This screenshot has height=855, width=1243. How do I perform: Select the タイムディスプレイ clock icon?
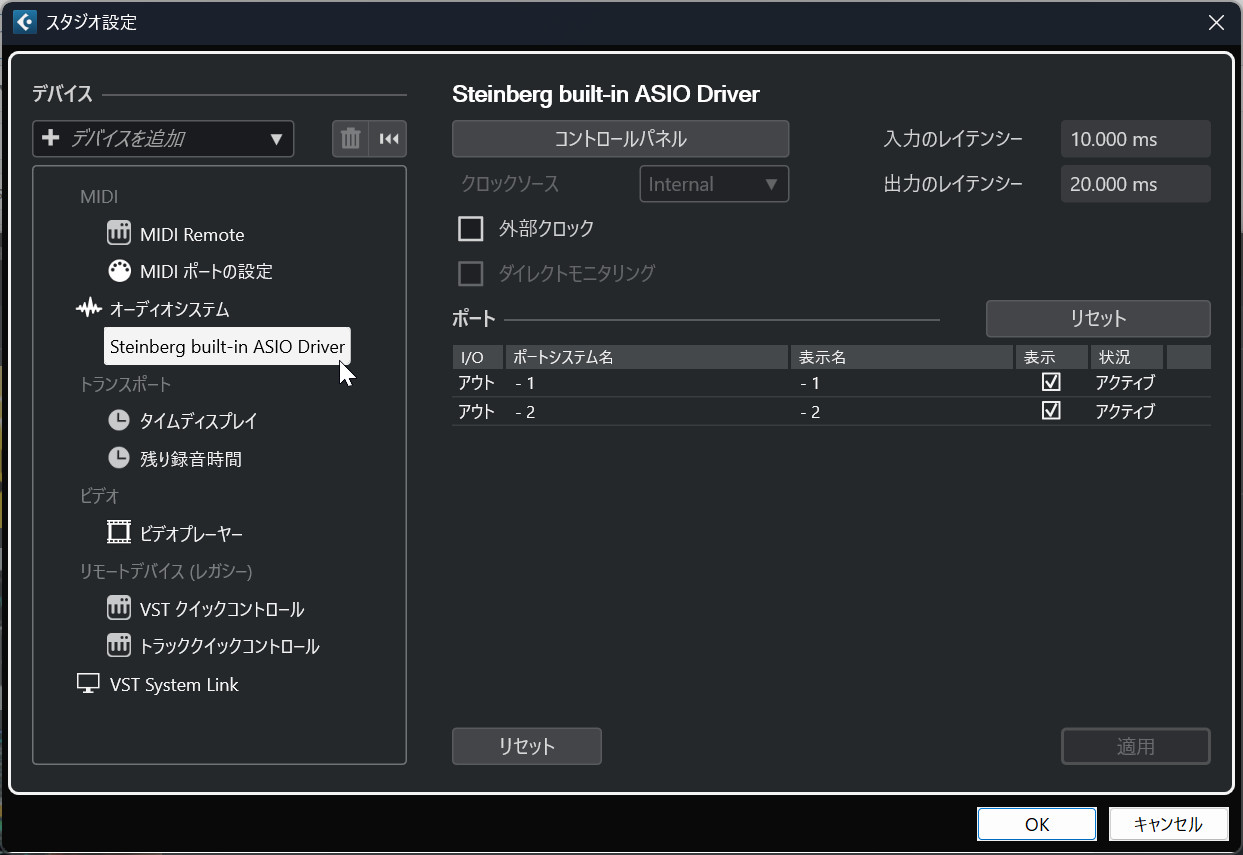coord(119,421)
